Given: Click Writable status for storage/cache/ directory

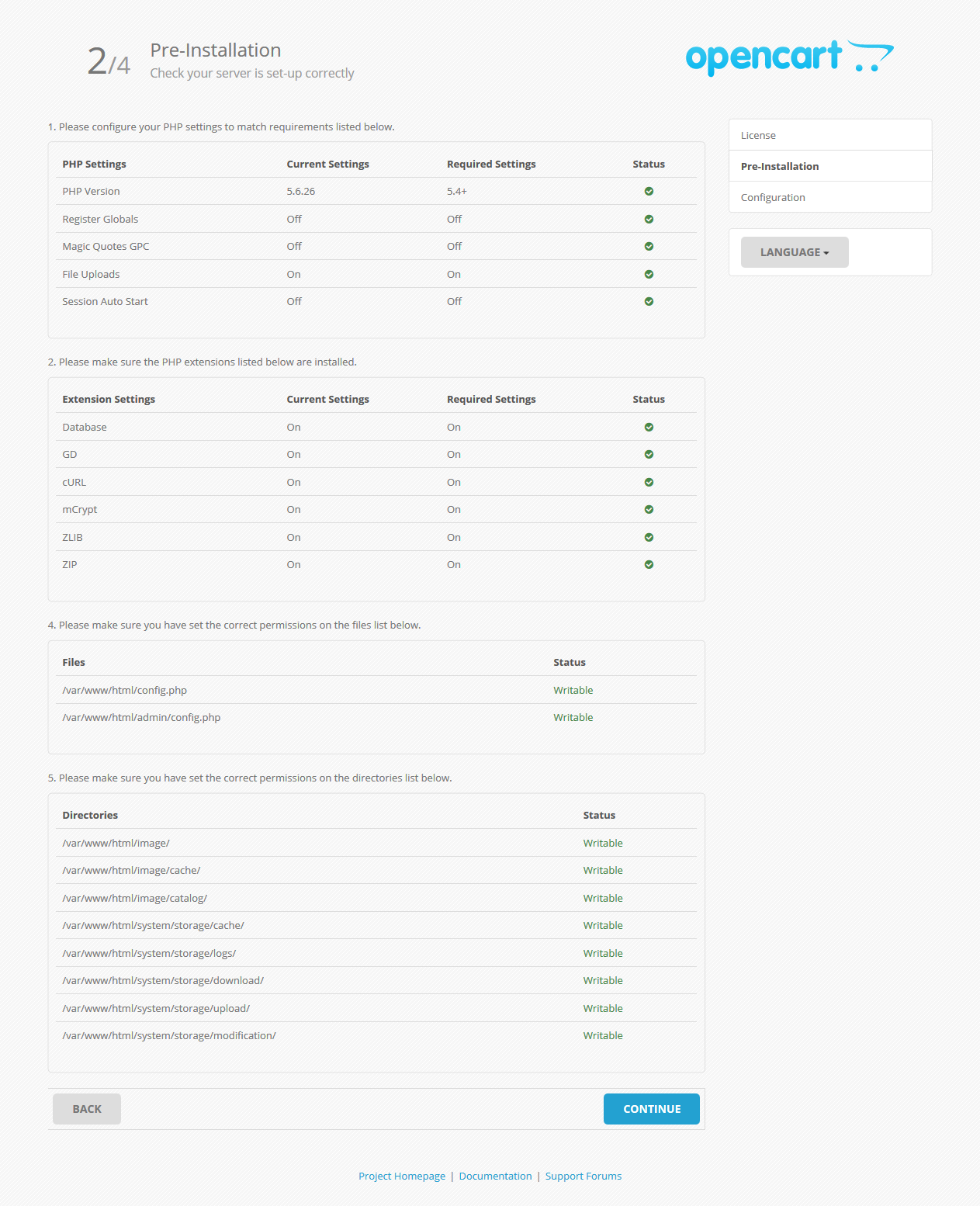Looking at the screenshot, I should (x=603, y=926).
